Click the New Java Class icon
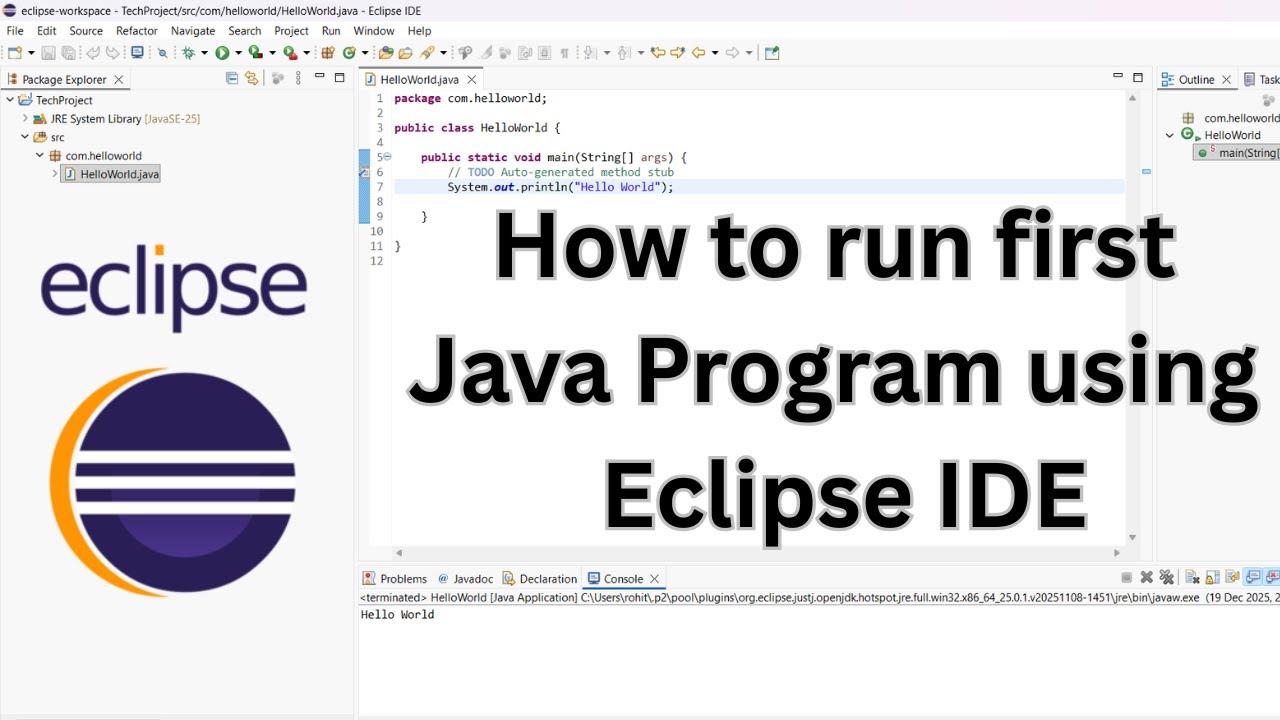This screenshot has height=720, width=1280. click(348, 53)
